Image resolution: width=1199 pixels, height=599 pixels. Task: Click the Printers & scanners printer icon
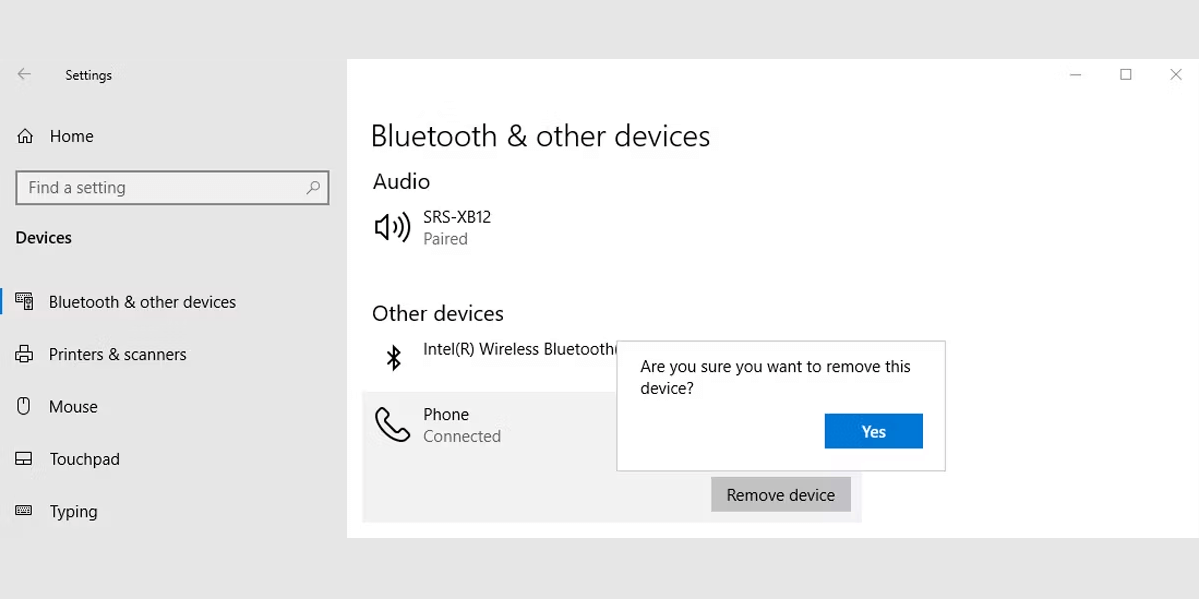click(x=24, y=354)
